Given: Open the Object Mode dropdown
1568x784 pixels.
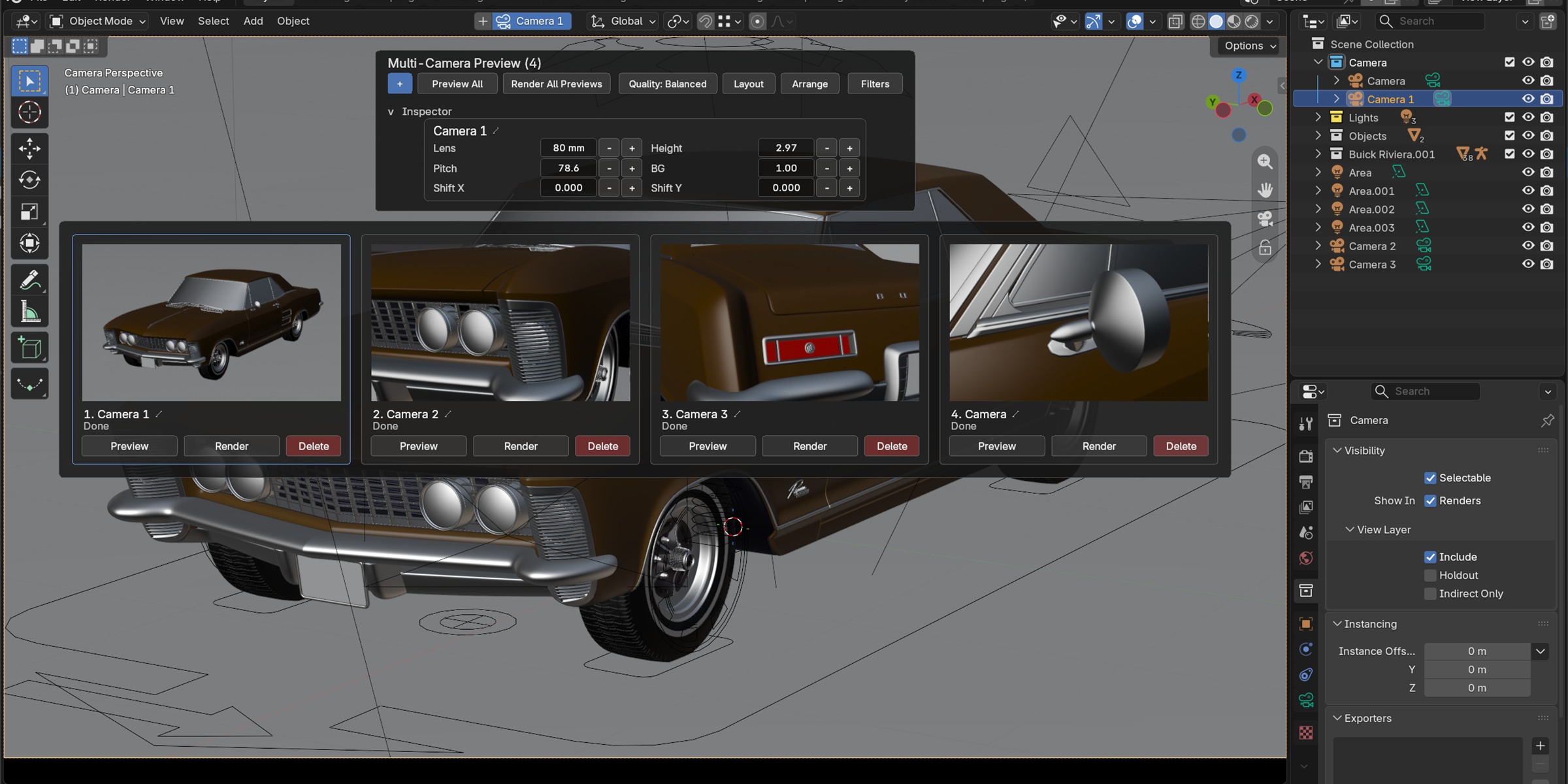Looking at the screenshot, I should (98, 21).
